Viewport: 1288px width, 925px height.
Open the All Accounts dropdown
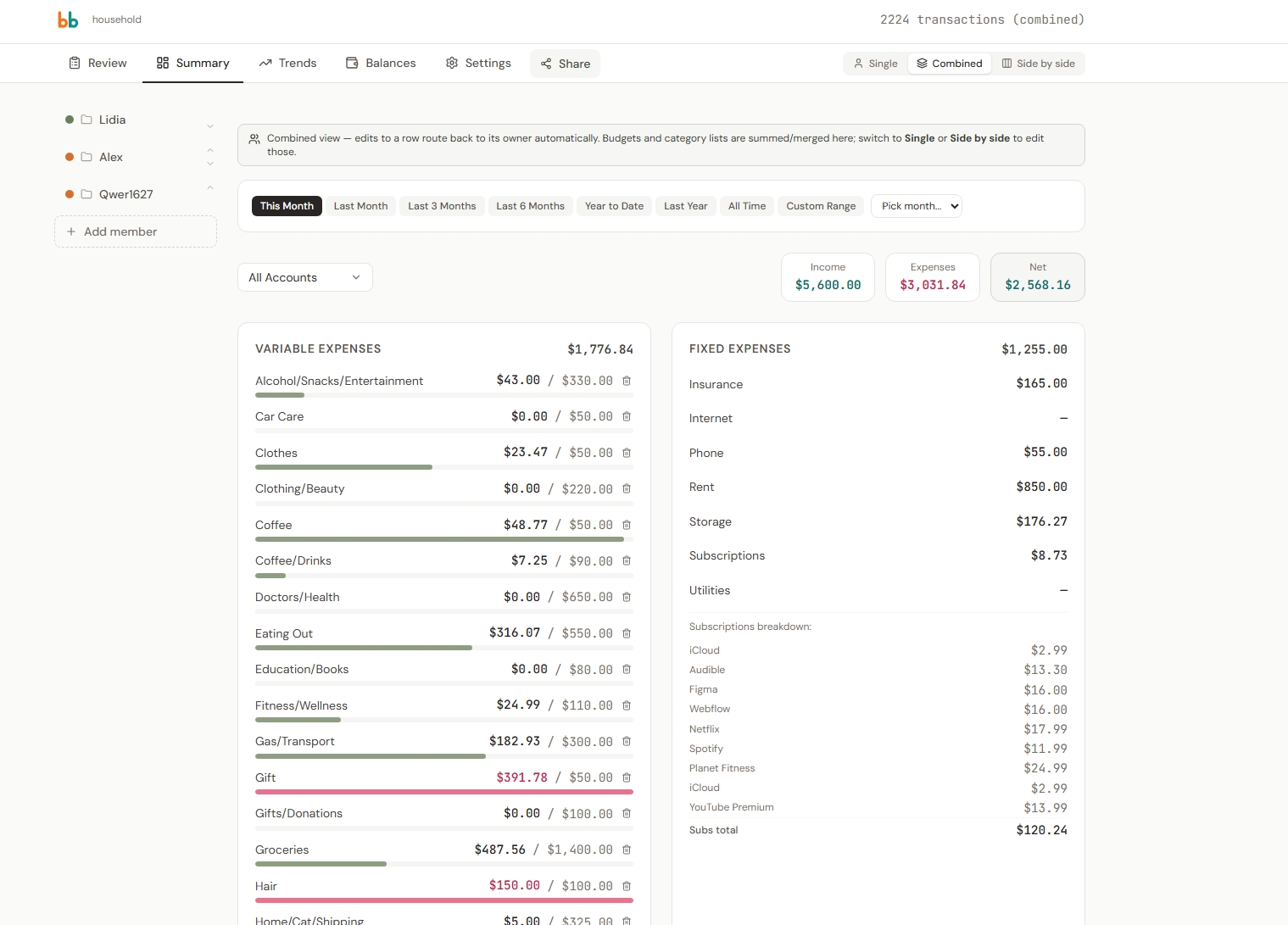(x=305, y=277)
